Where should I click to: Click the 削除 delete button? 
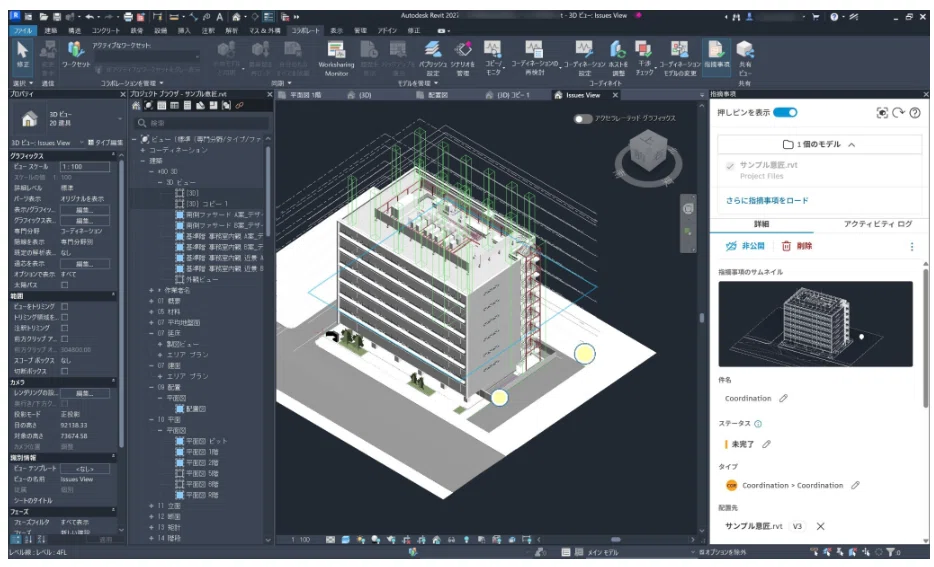796,245
